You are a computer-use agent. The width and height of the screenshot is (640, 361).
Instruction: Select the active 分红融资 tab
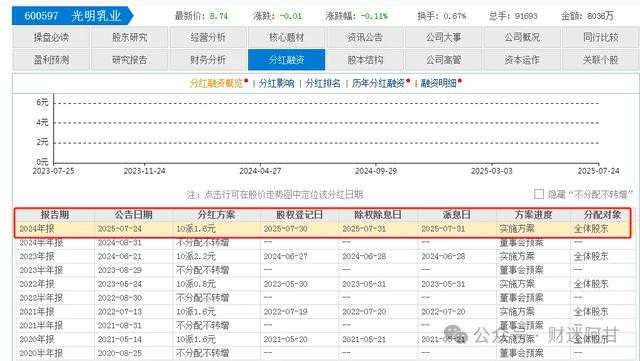pos(287,60)
